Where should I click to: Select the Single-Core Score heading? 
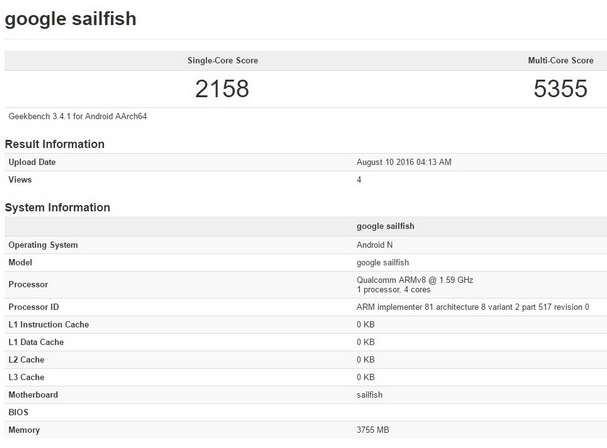tap(223, 60)
